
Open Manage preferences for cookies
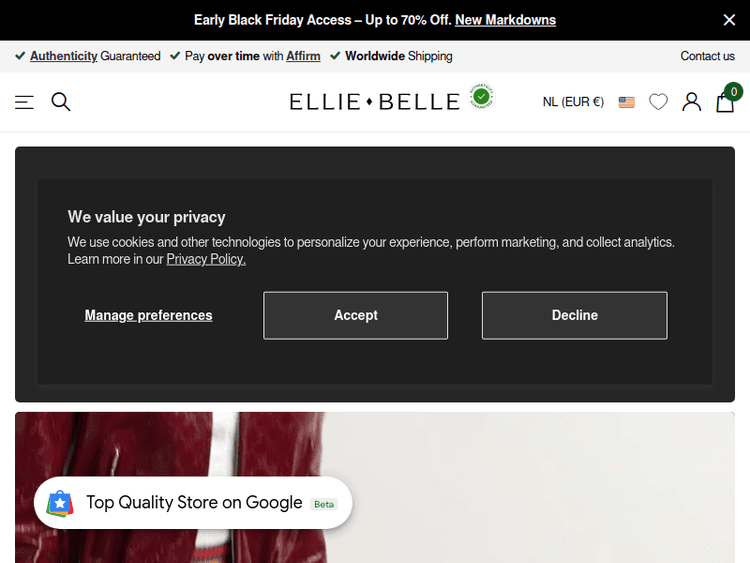pos(148,315)
